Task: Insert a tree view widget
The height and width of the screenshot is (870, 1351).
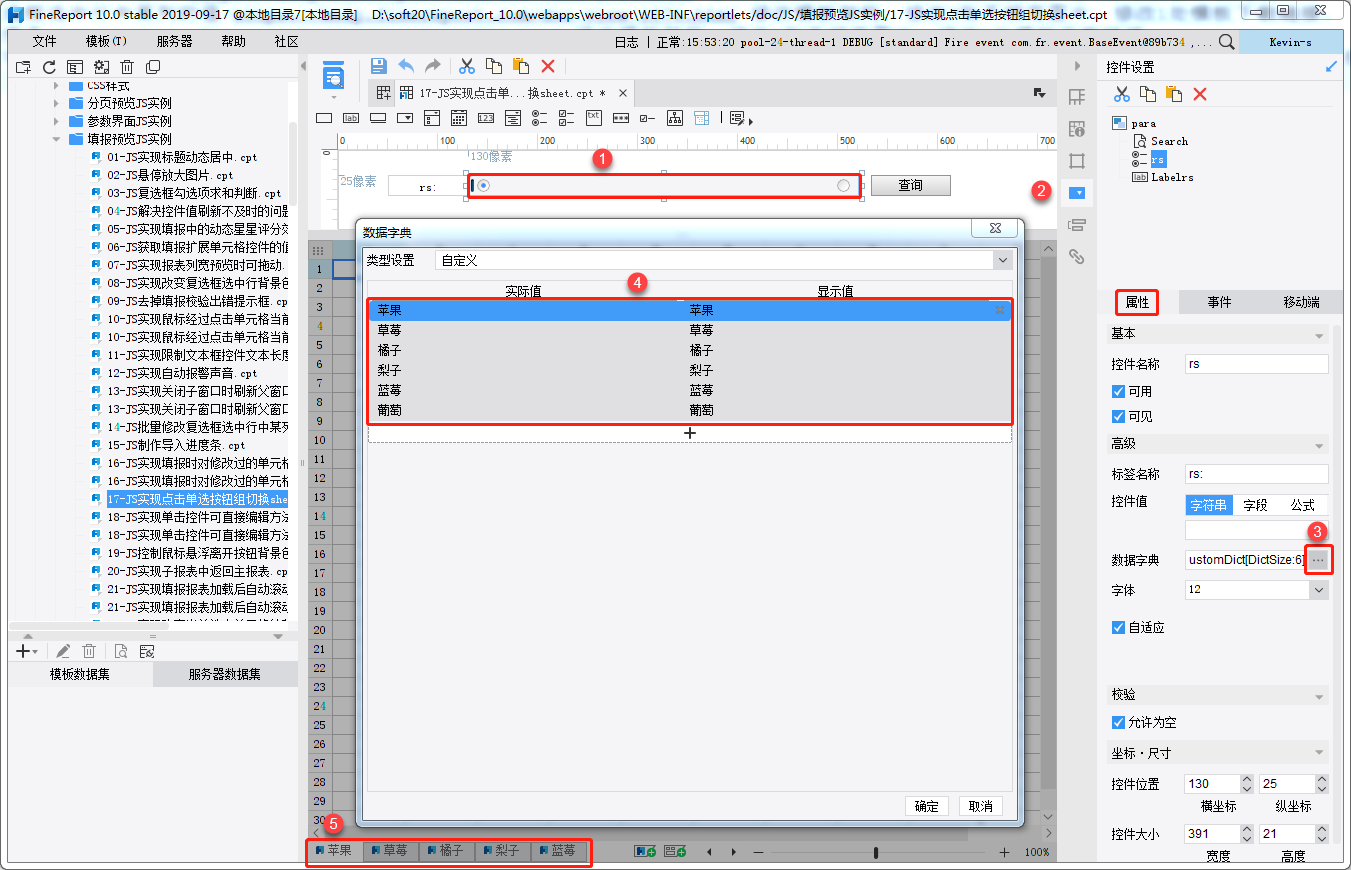Action: [675, 117]
